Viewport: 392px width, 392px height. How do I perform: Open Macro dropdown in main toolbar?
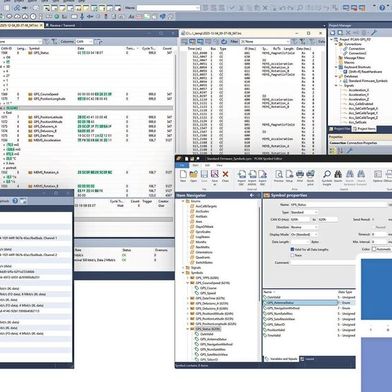[168, 8]
